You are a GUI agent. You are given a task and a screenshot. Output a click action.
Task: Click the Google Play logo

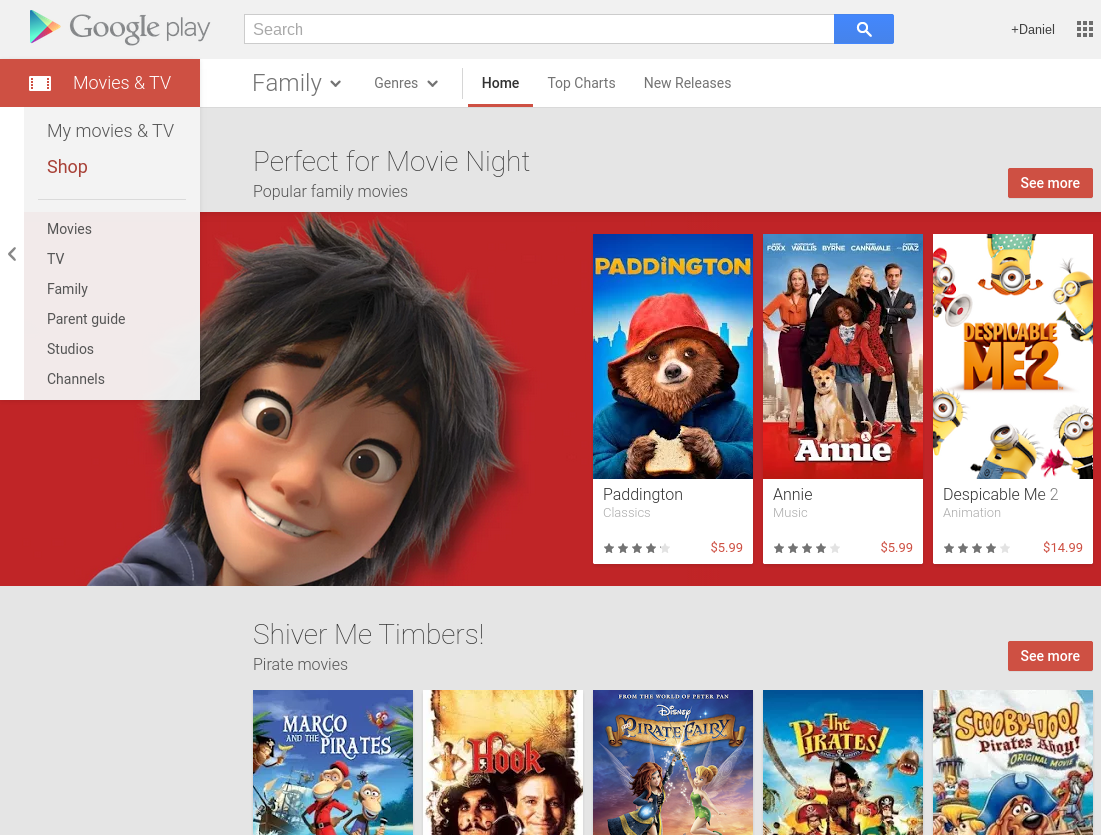[119, 28]
